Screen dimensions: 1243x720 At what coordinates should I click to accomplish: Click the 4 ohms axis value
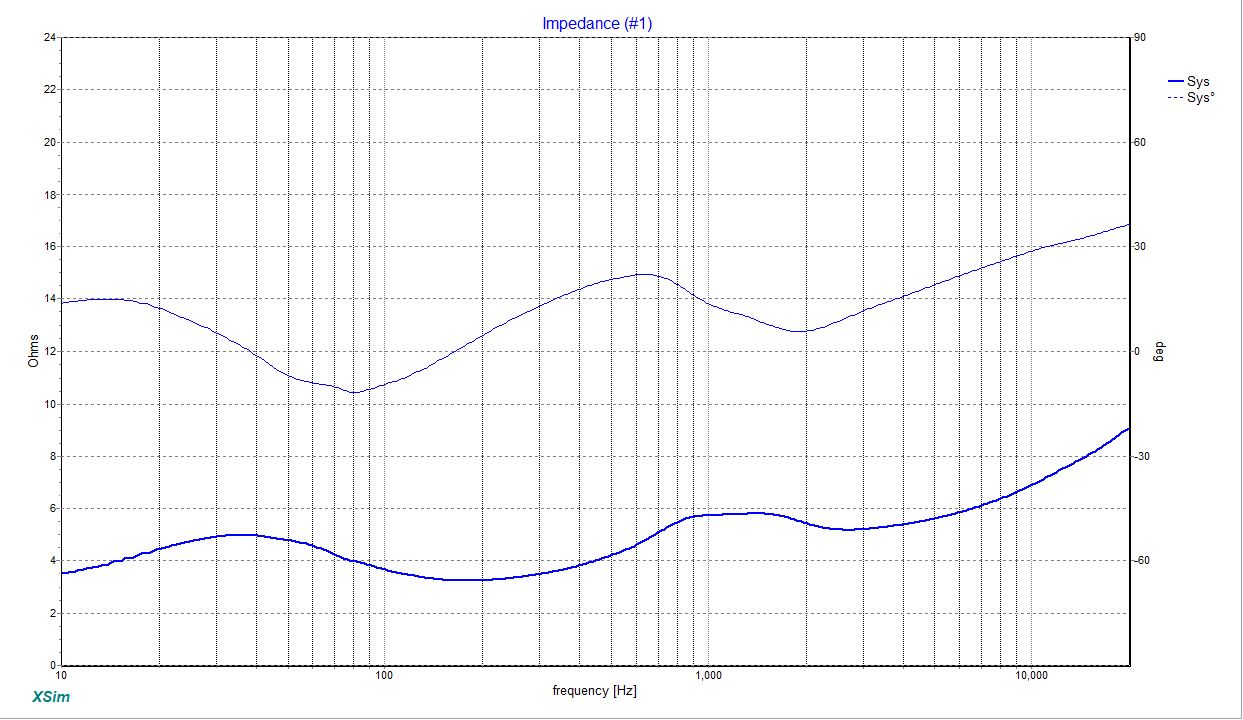[52, 560]
